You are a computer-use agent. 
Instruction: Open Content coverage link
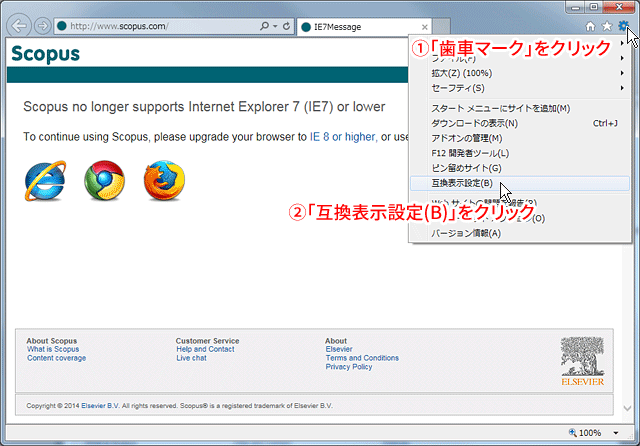click(x=57, y=358)
